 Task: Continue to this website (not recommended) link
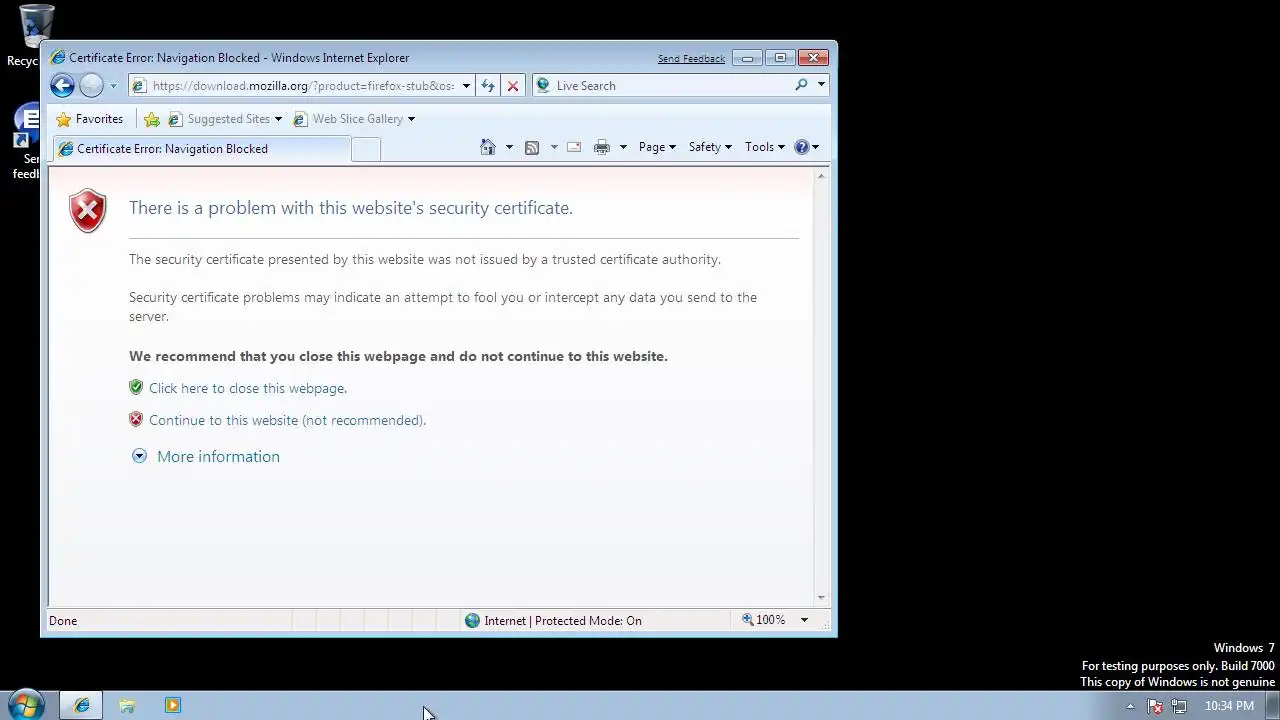click(x=287, y=420)
